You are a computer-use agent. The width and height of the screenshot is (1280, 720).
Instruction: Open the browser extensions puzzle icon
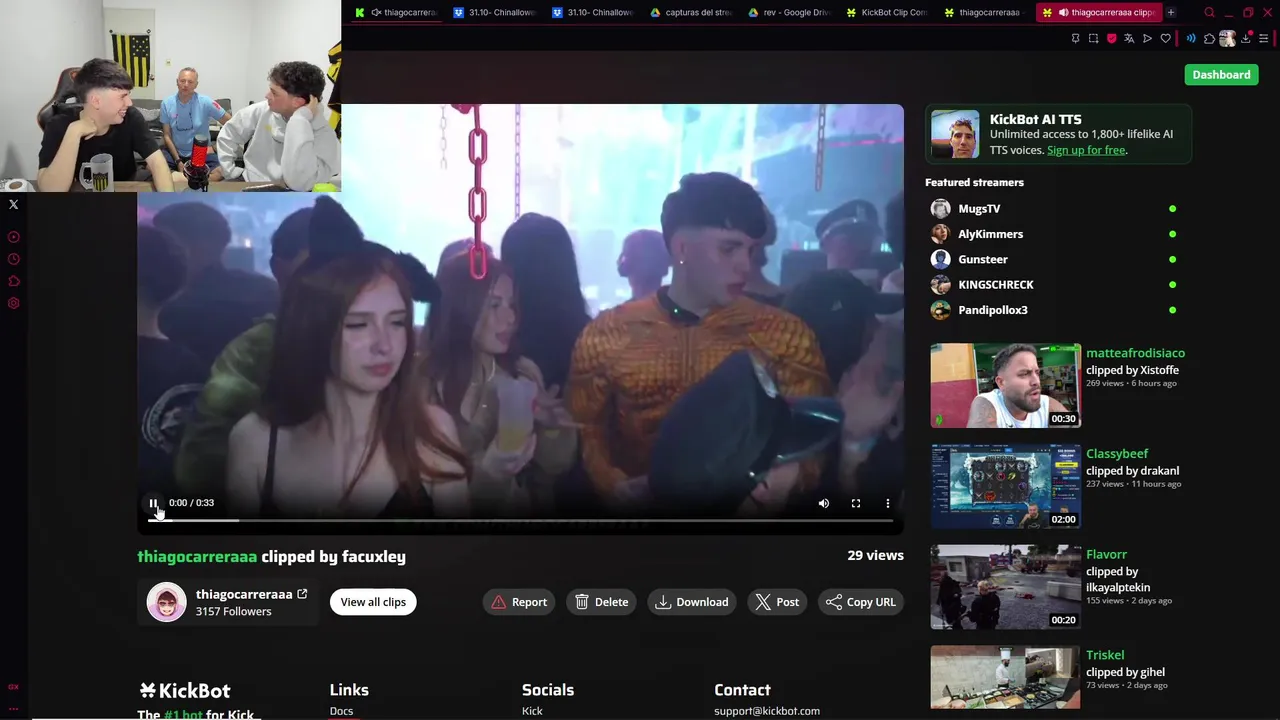[x=1209, y=38]
